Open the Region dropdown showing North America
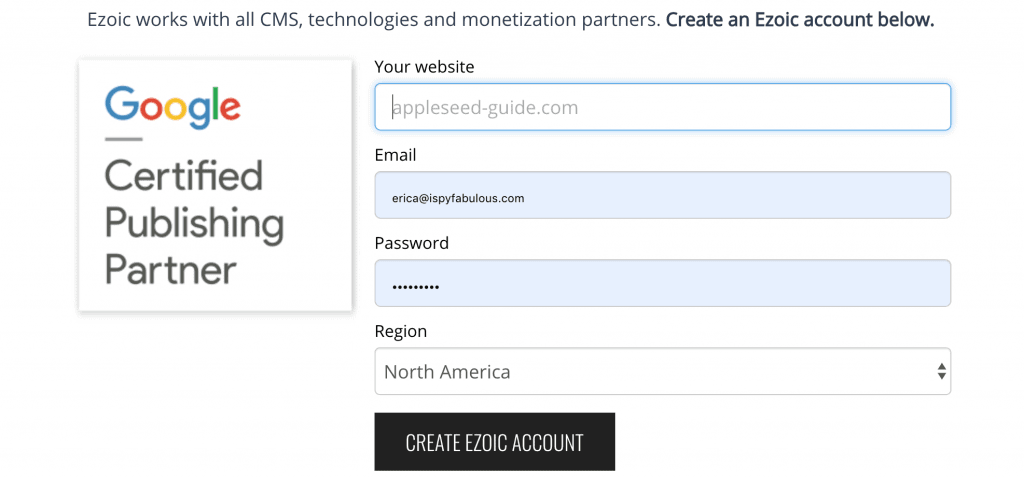The width and height of the screenshot is (1024, 478). [x=662, y=371]
